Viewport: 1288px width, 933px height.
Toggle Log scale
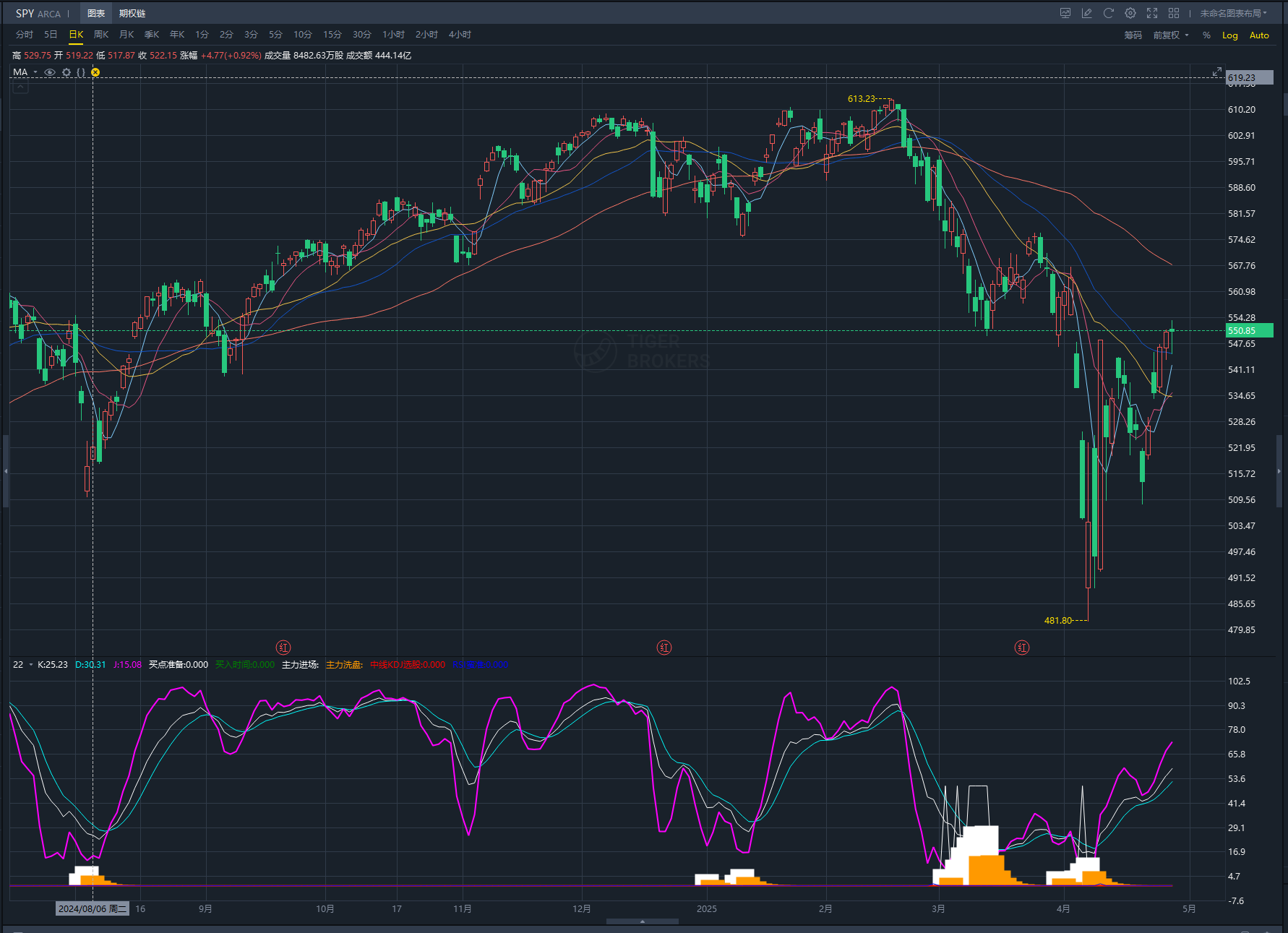coord(1229,35)
